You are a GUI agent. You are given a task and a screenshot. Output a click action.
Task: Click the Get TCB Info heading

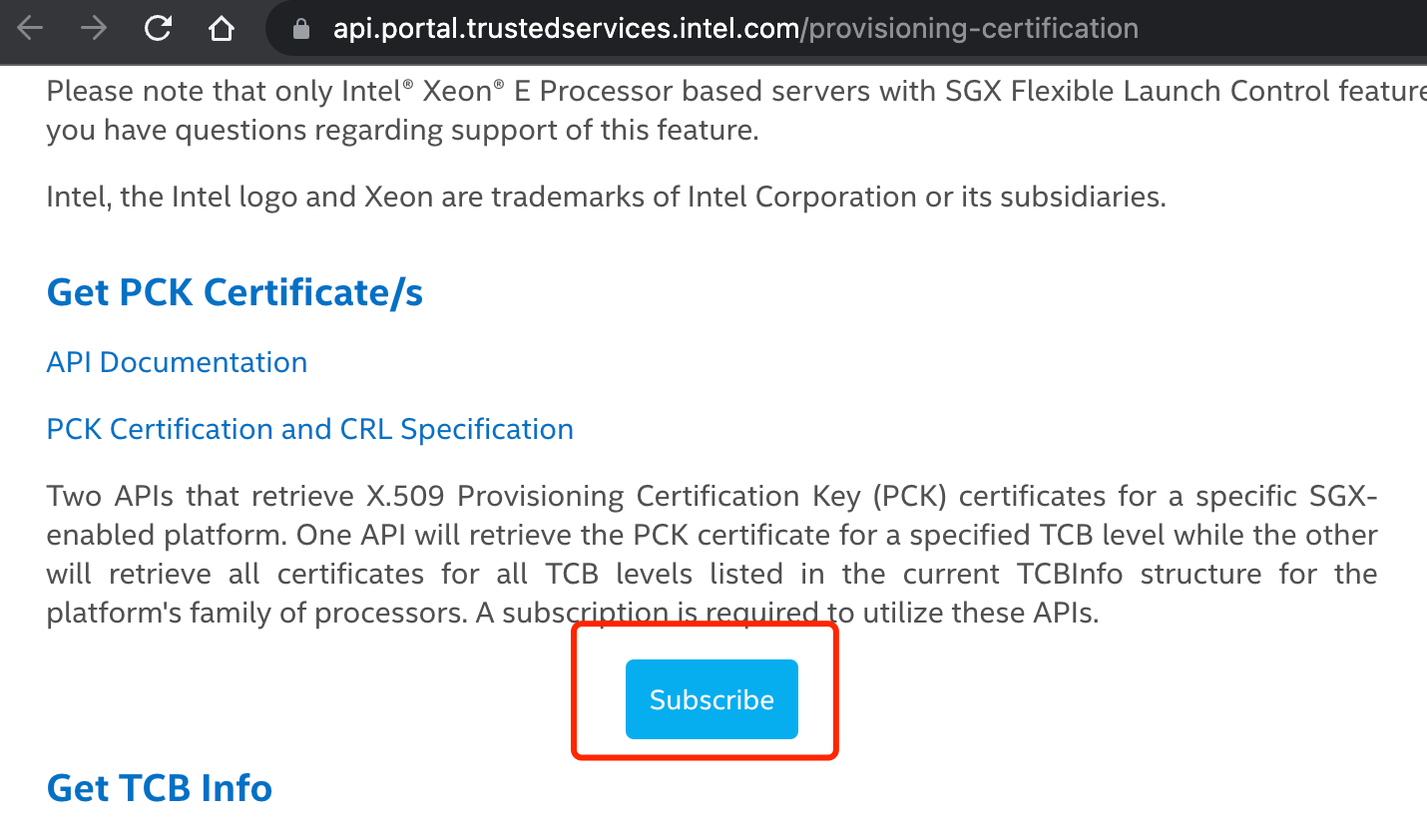pyautogui.click(x=160, y=788)
